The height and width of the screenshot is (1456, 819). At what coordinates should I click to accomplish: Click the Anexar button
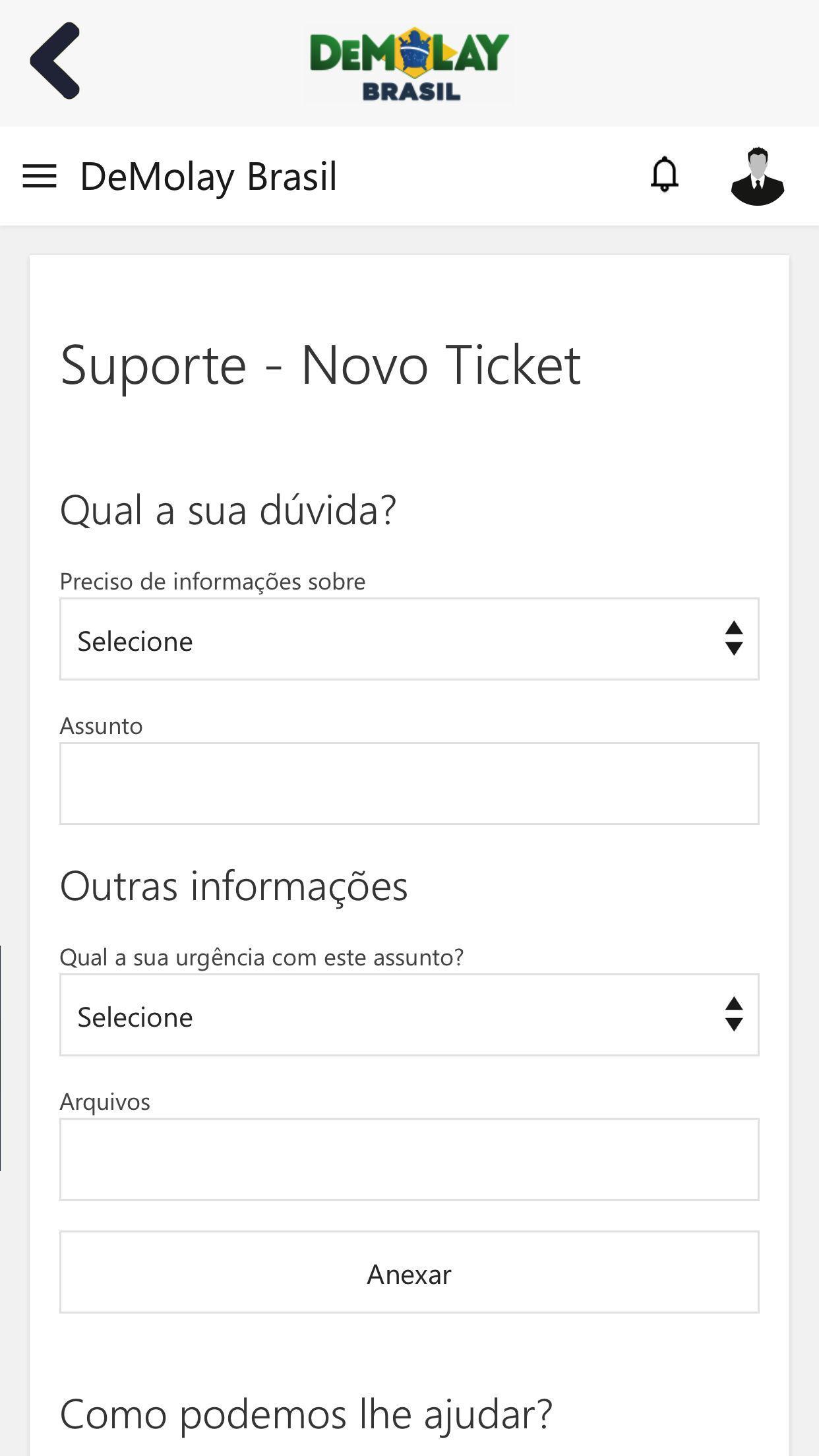409,1272
